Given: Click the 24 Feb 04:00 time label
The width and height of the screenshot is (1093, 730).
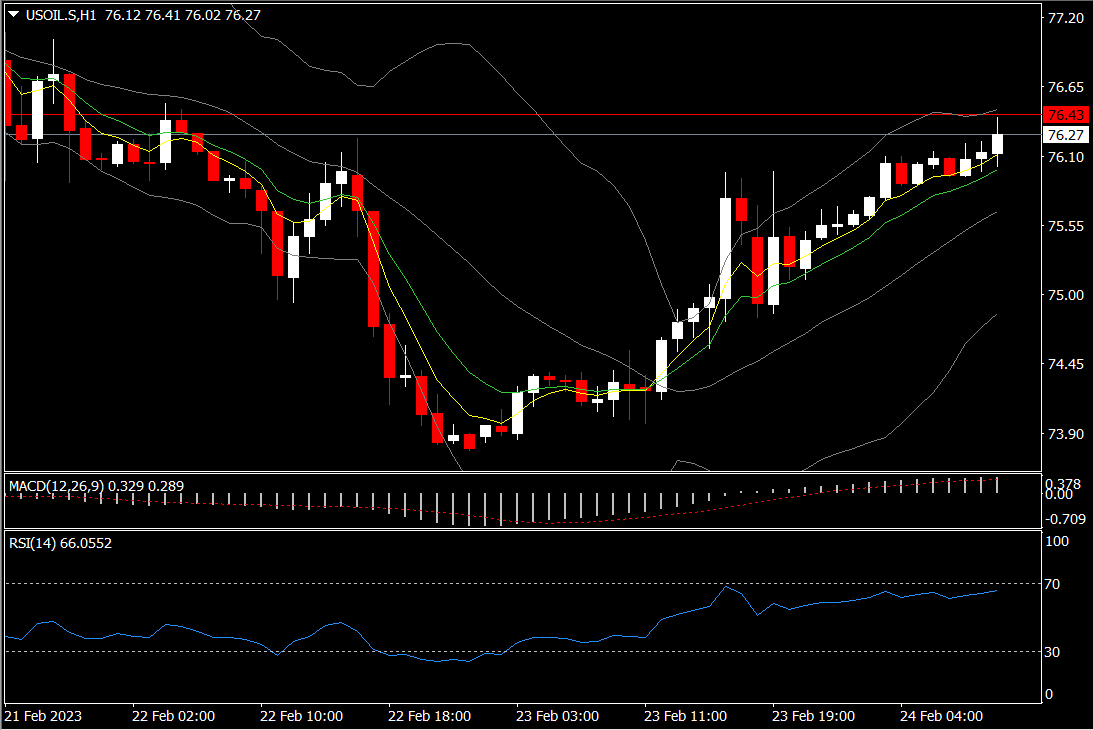Looking at the screenshot, I should tap(941, 717).
